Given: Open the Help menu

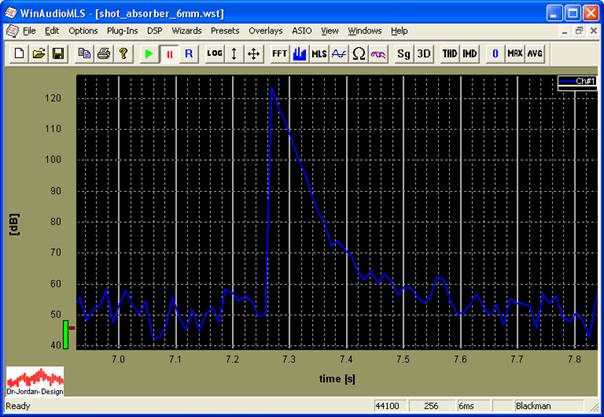Looking at the screenshot, I should [399, 31].
